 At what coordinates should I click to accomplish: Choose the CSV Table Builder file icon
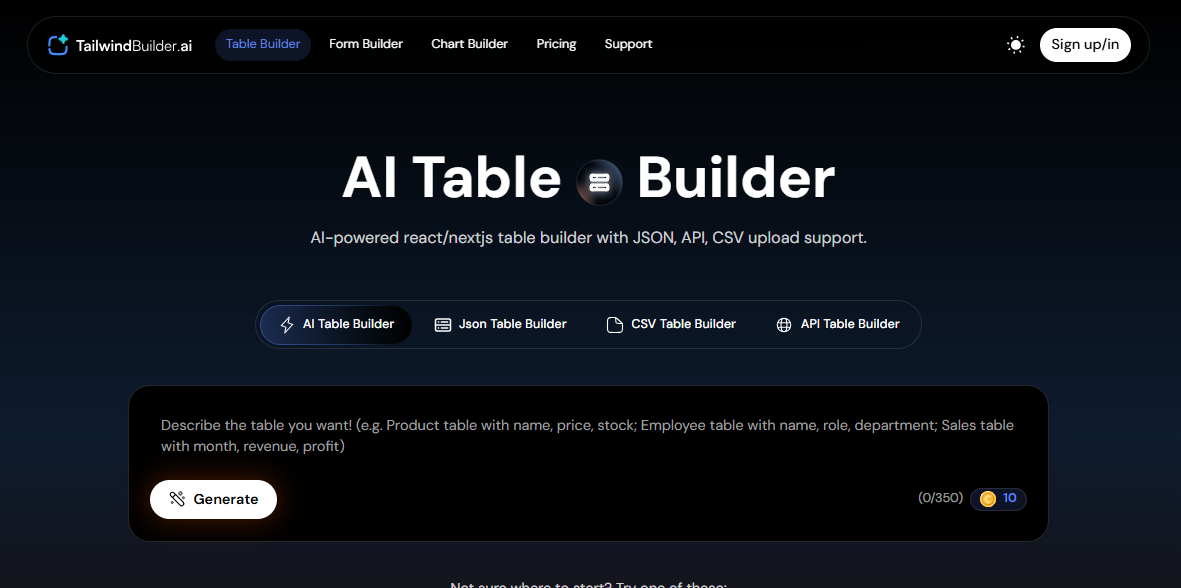[615, 325]
